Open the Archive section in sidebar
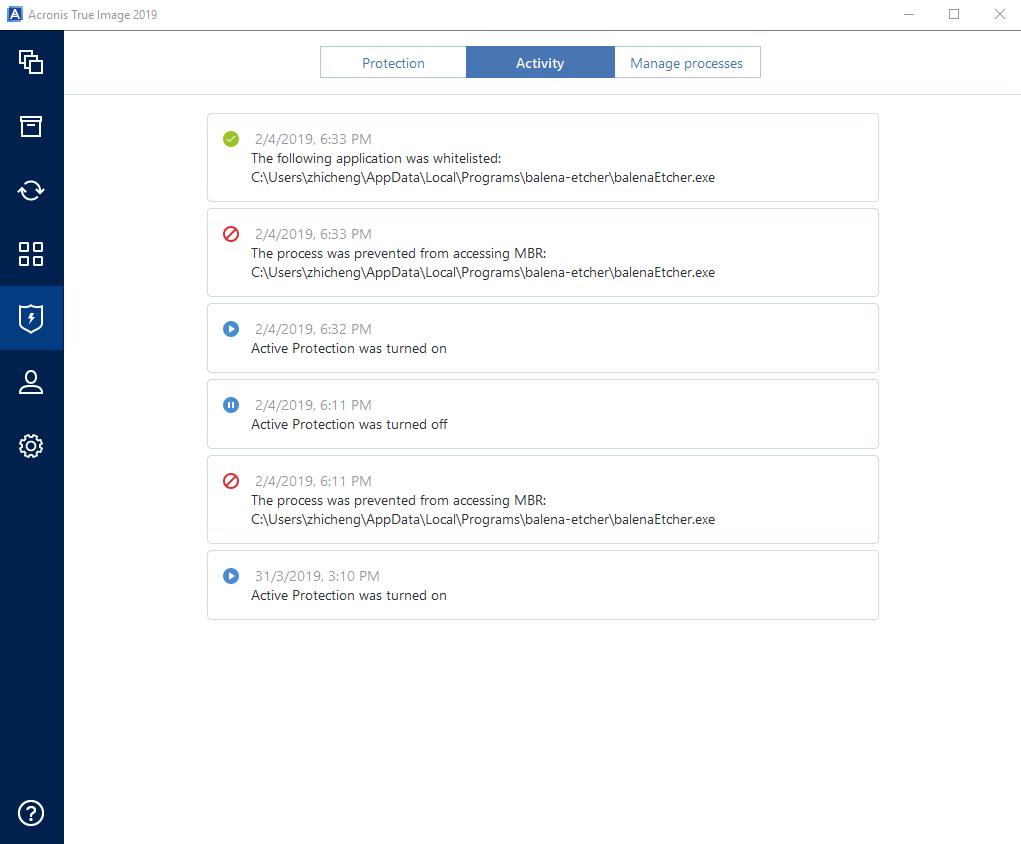 pos(31,126)
